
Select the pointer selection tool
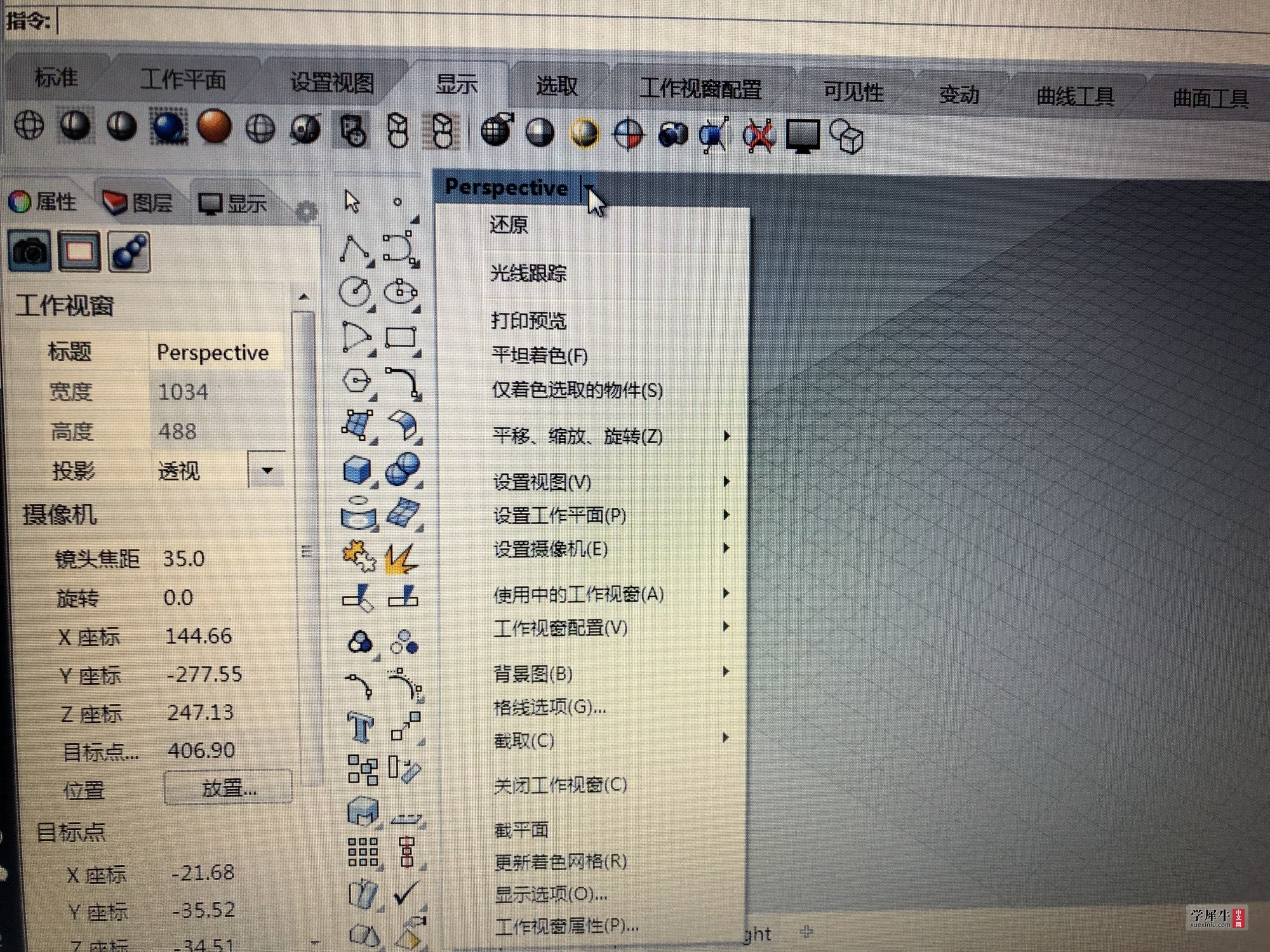coord(352,202)
